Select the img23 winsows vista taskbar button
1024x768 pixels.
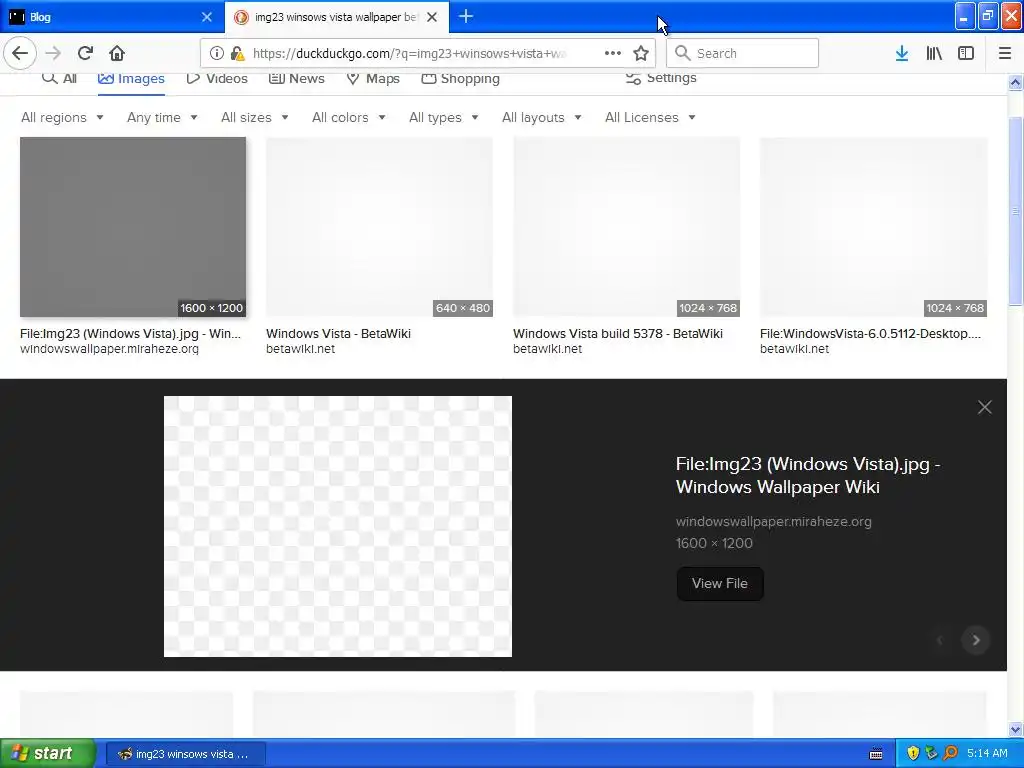click(x=186, y=754)
